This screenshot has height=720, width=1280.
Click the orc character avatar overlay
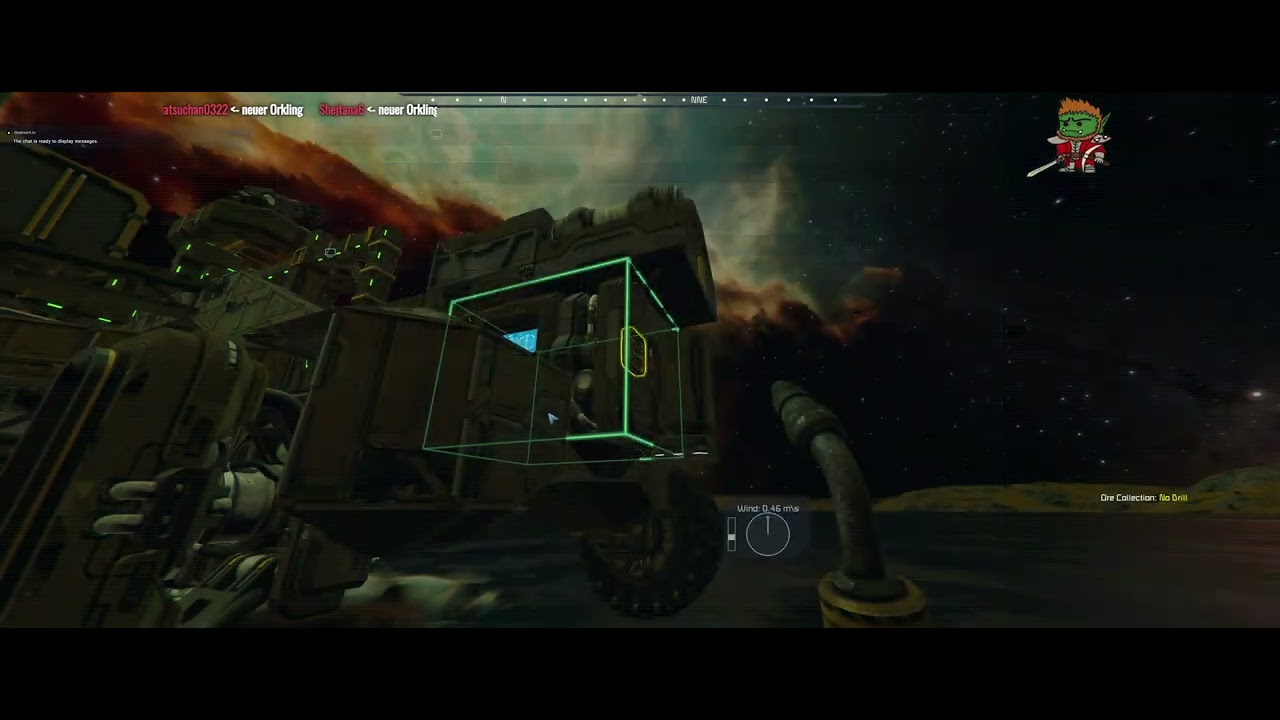[x=1070, y=137]
